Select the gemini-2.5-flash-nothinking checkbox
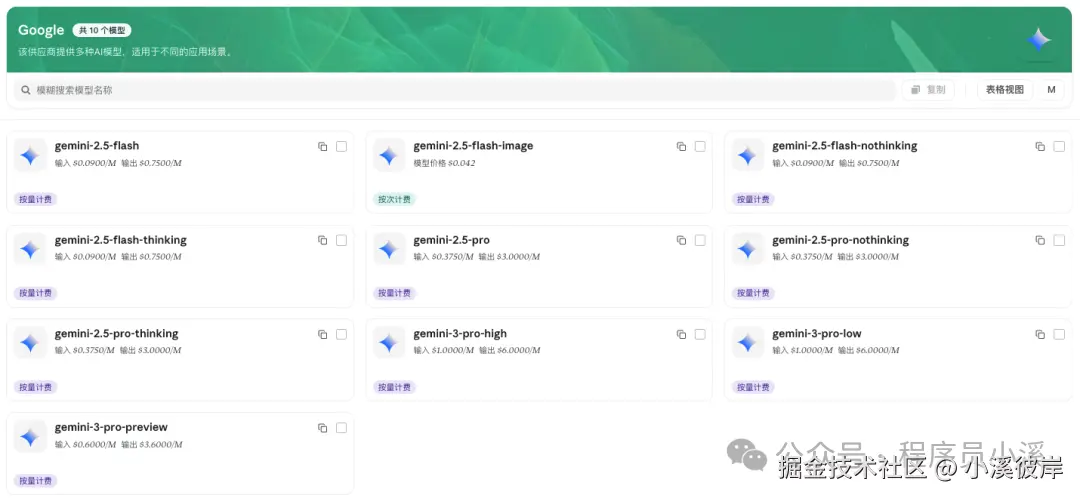Image resolution: width=1080 pixels, height=498 pixels. point(1059,147)
